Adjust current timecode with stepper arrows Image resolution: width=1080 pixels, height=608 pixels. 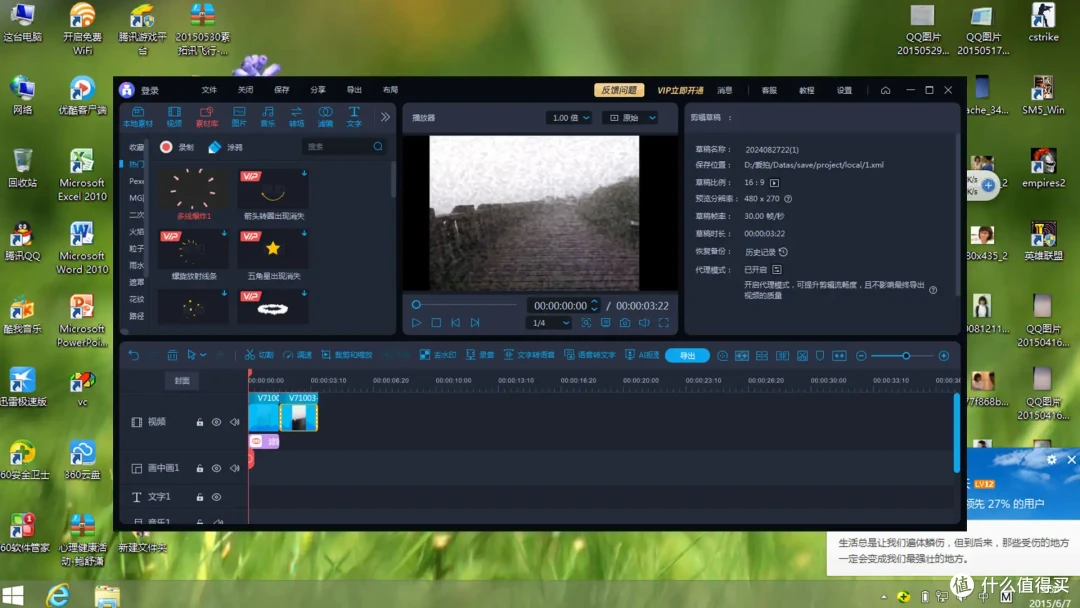point(594,305)
